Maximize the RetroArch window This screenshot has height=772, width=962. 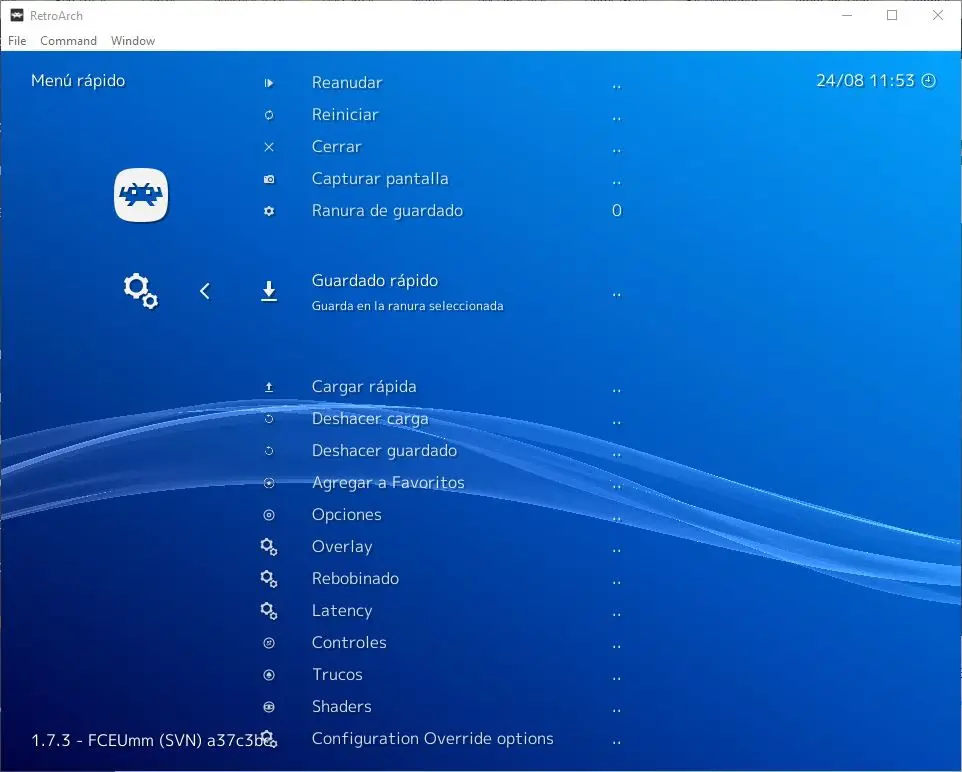pos(892,15)
